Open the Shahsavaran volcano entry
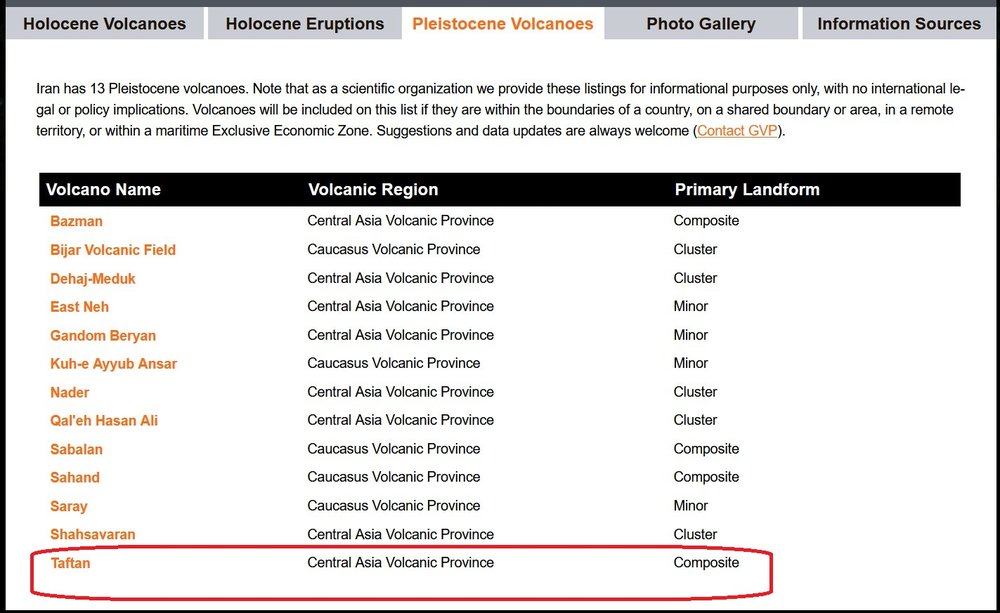Viewport: 1000px width, 613px height. (93, 535)
